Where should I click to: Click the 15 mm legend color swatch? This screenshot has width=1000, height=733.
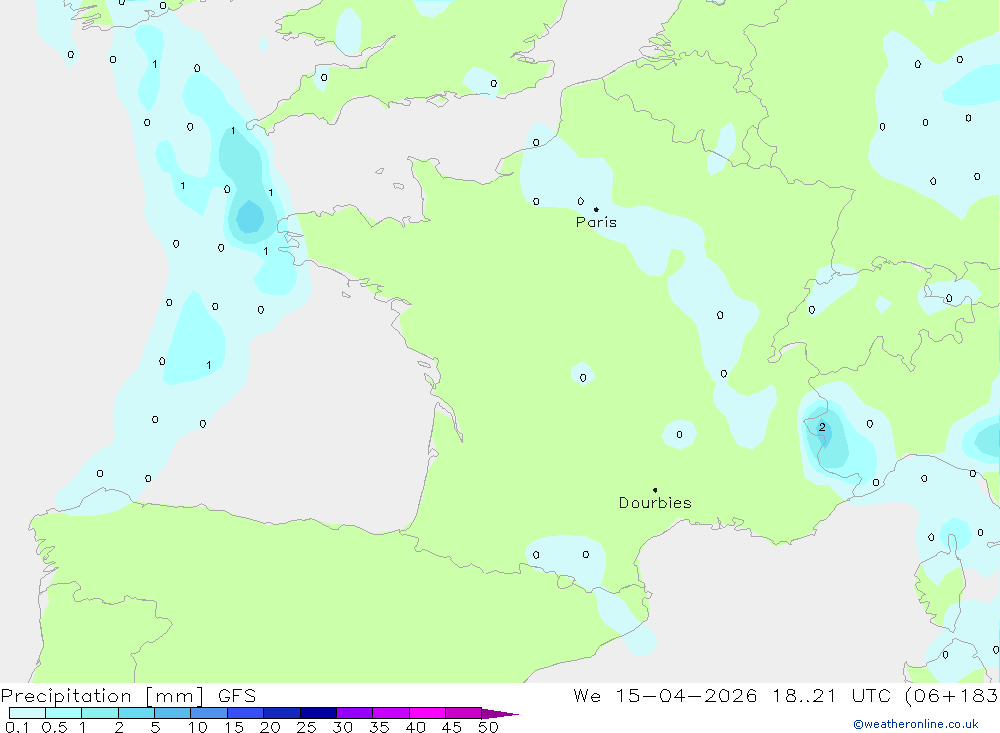pyautogui.click(x=246, y=713)
